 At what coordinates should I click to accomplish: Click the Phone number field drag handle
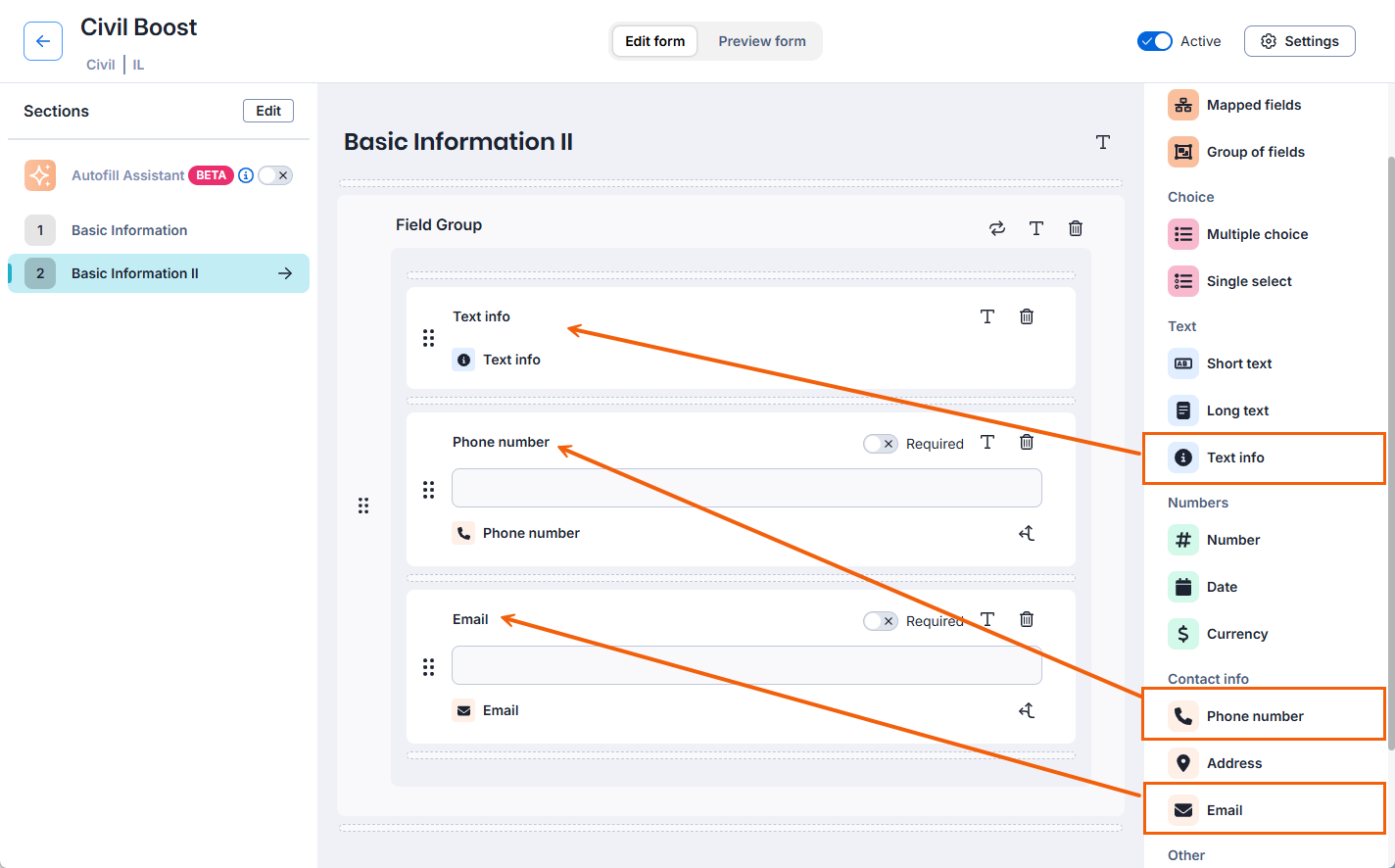pyautogui.click(x=428, y=490)
